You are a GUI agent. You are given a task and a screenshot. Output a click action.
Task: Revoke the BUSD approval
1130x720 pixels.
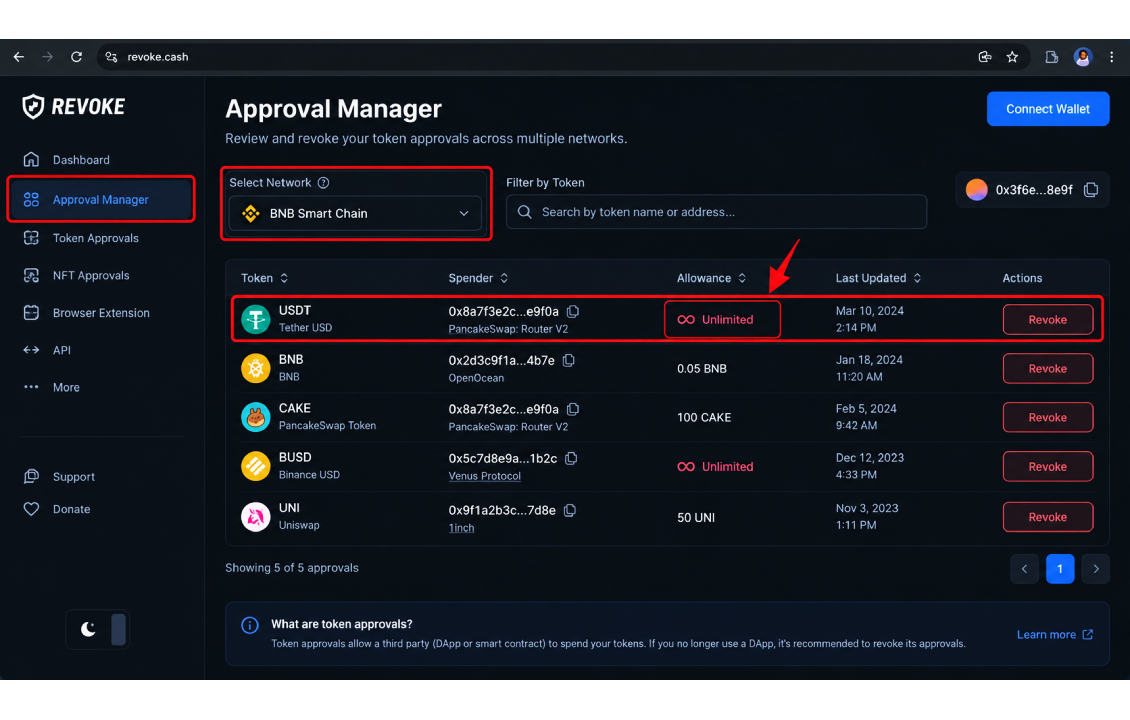click(1047, 466)
